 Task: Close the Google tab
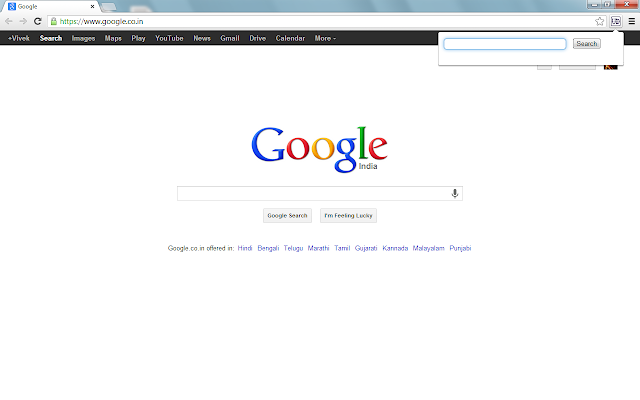pos(92,7)
